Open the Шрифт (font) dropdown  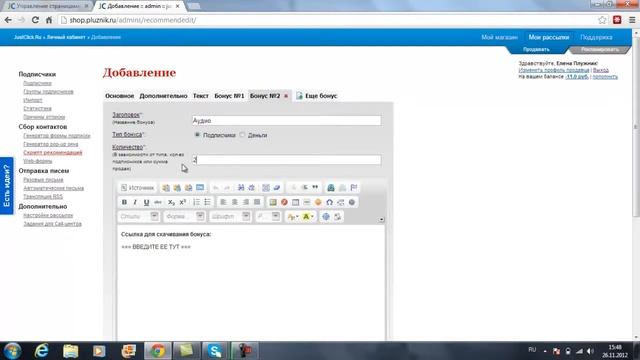tap(230, 217)
